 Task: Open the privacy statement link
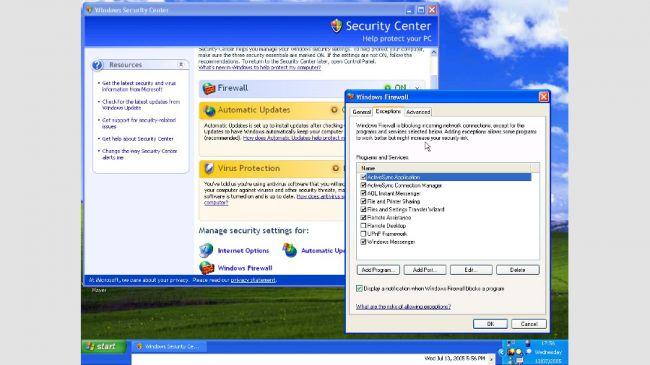[x=253, y=280]
